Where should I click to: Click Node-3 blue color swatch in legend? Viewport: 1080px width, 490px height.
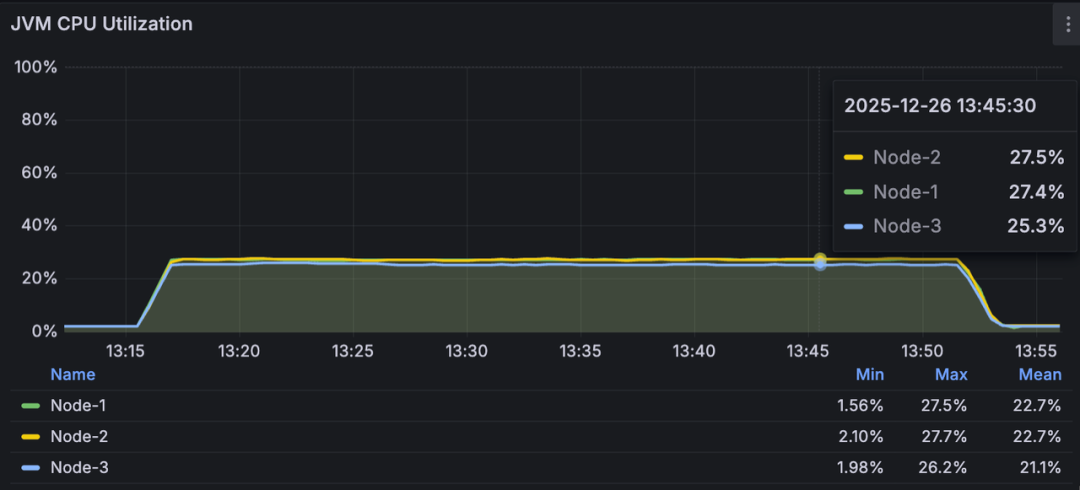point(31,468)
